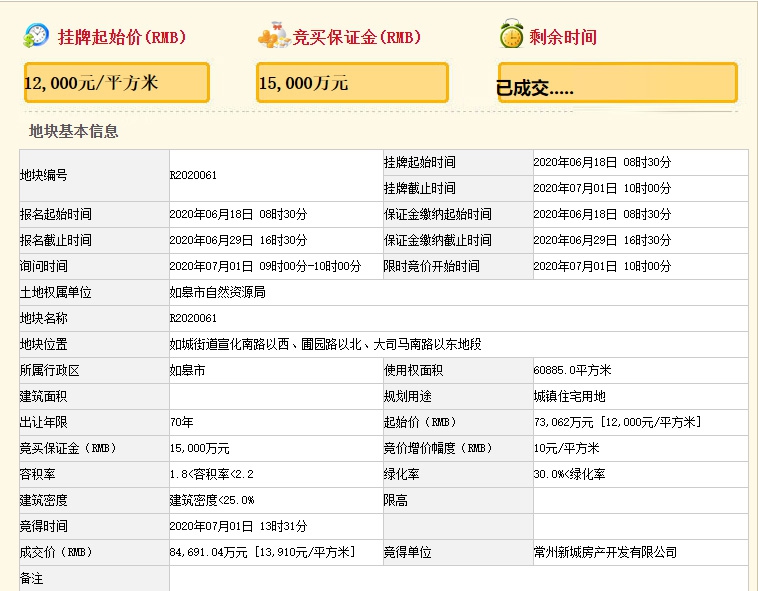Click the R2020061 value next to 地块名称
The image size is (758, 591).
click(x=193, y=318)
